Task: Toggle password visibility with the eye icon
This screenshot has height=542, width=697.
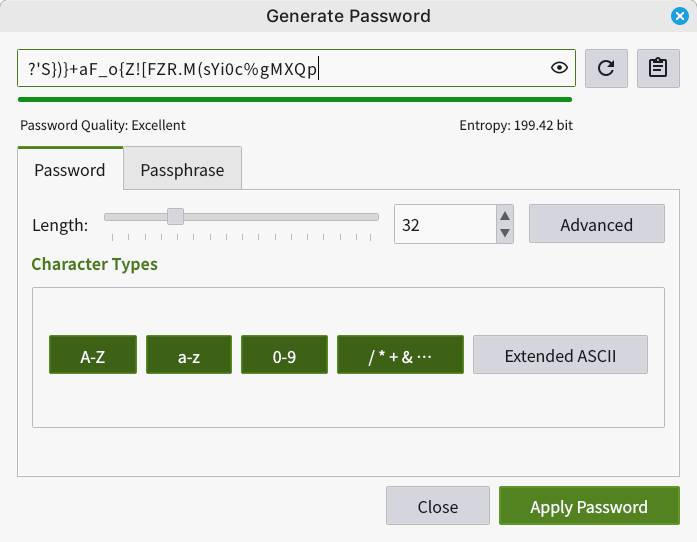Action: (x=559, y=68)
